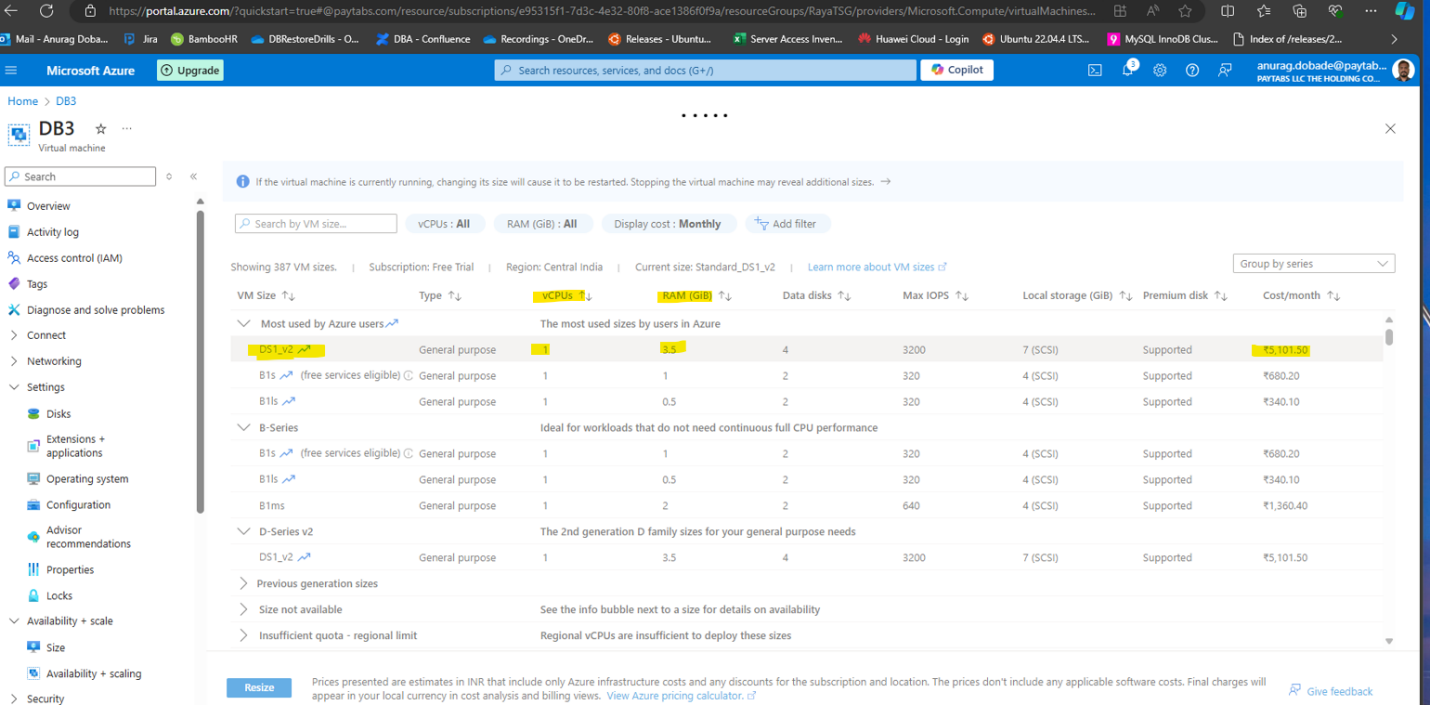Expand the Networking menu section
This screenshot has width=1430, height=705.
coord(14,362)
